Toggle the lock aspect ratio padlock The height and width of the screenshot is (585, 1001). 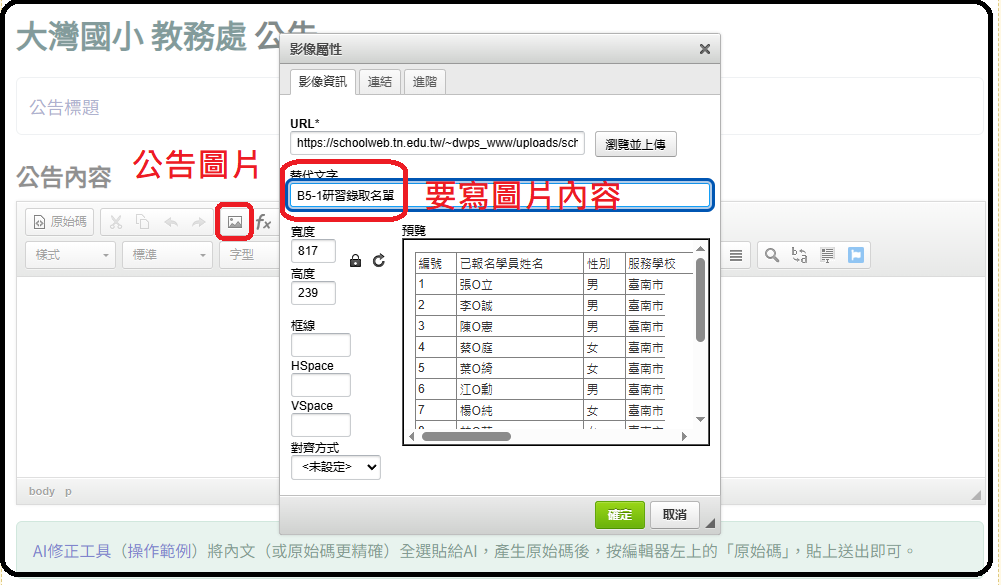(355, 261)
